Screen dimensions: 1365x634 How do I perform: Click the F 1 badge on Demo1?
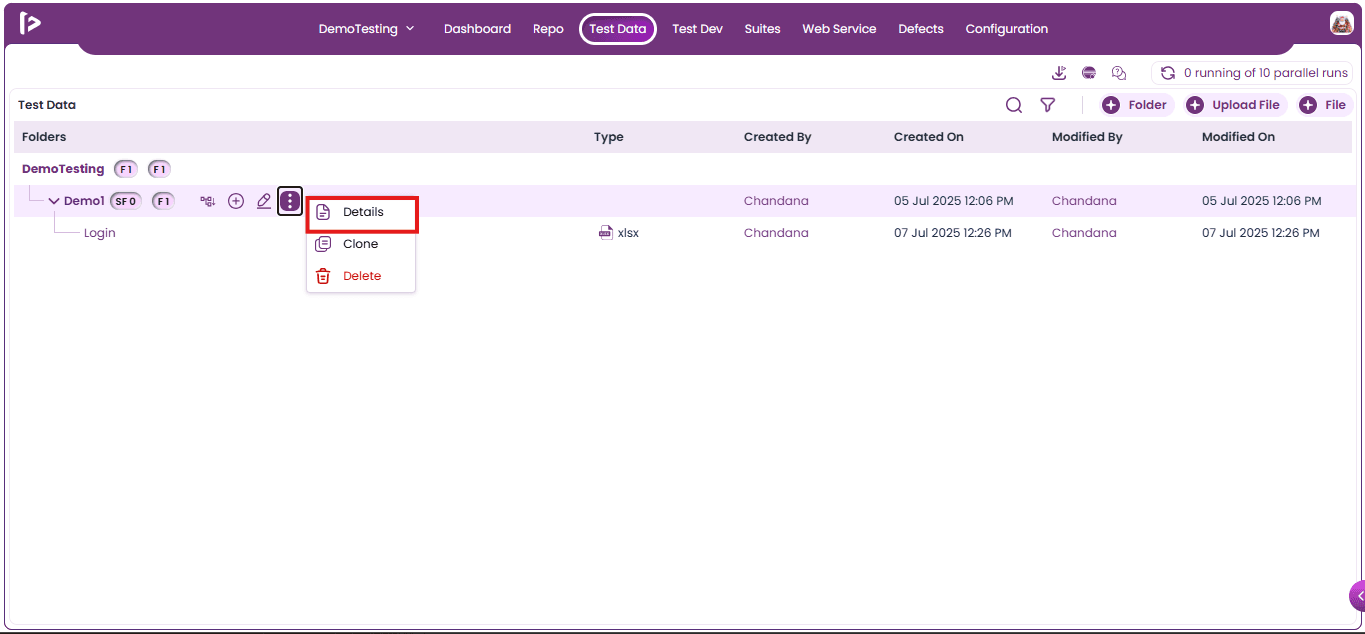coord(163,201)
